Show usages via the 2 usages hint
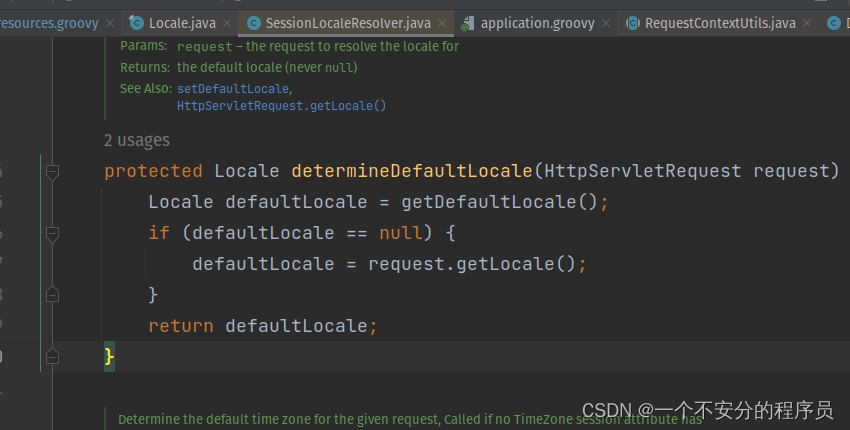Image resolution: width=850 pixels, height=430 pixels. [x=137, y=140]
